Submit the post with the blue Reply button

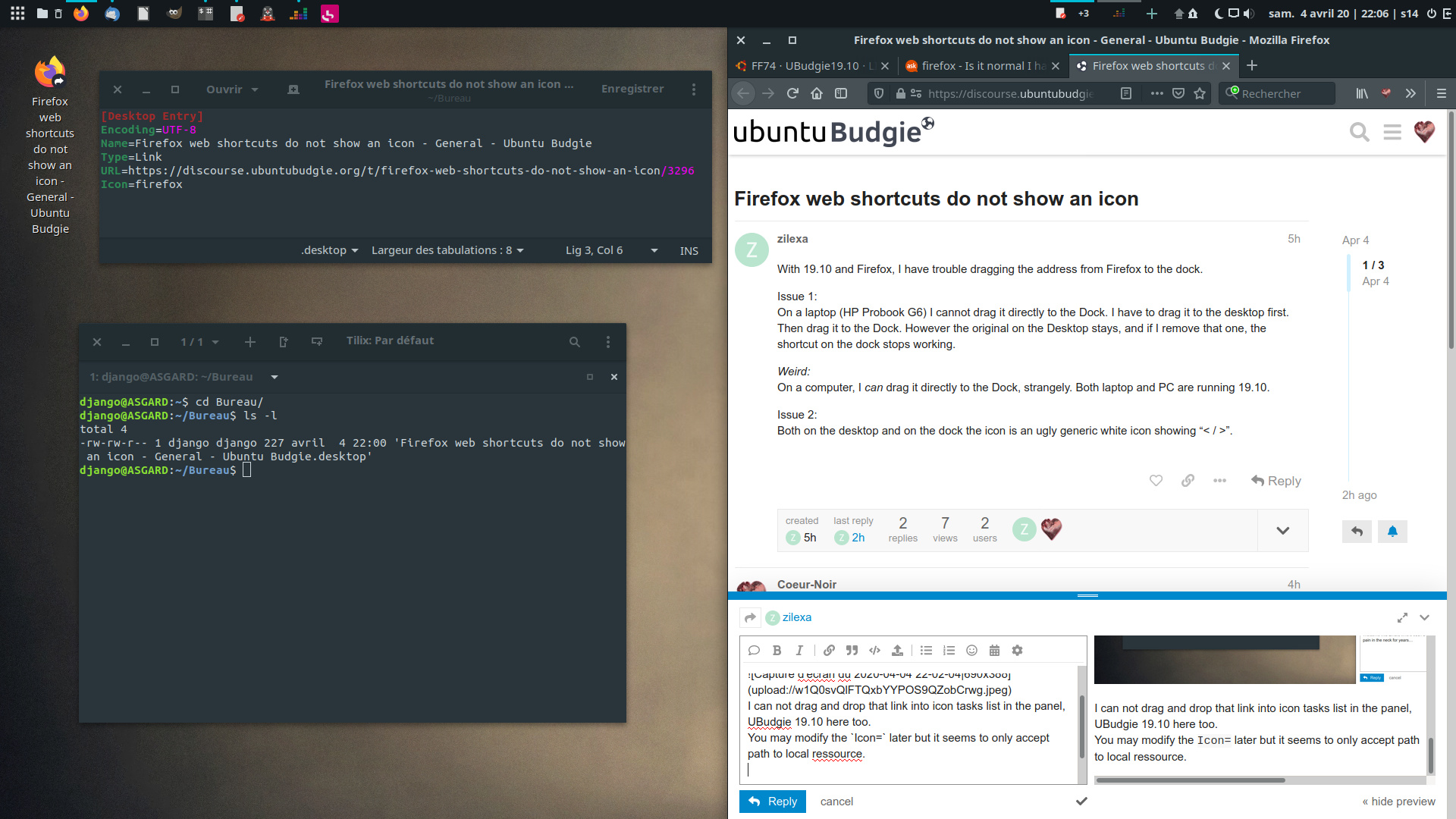(773, 802)
